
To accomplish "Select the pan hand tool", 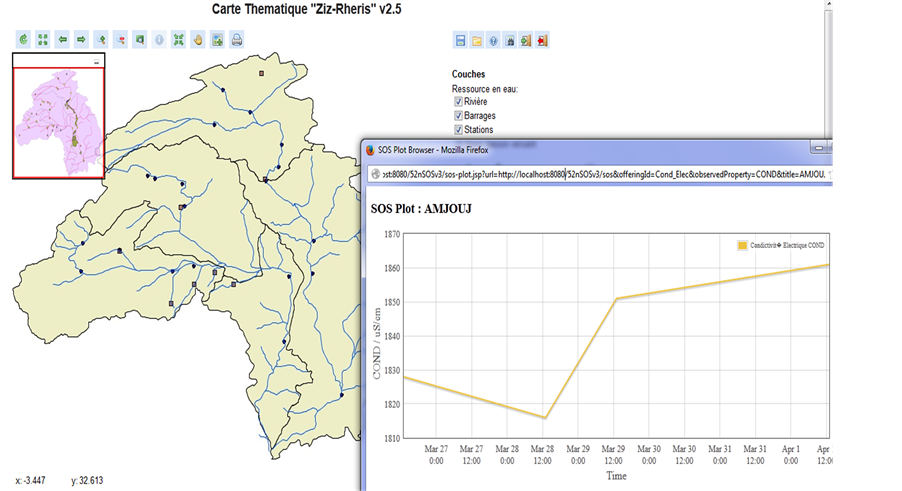I will tap(198, 41).
